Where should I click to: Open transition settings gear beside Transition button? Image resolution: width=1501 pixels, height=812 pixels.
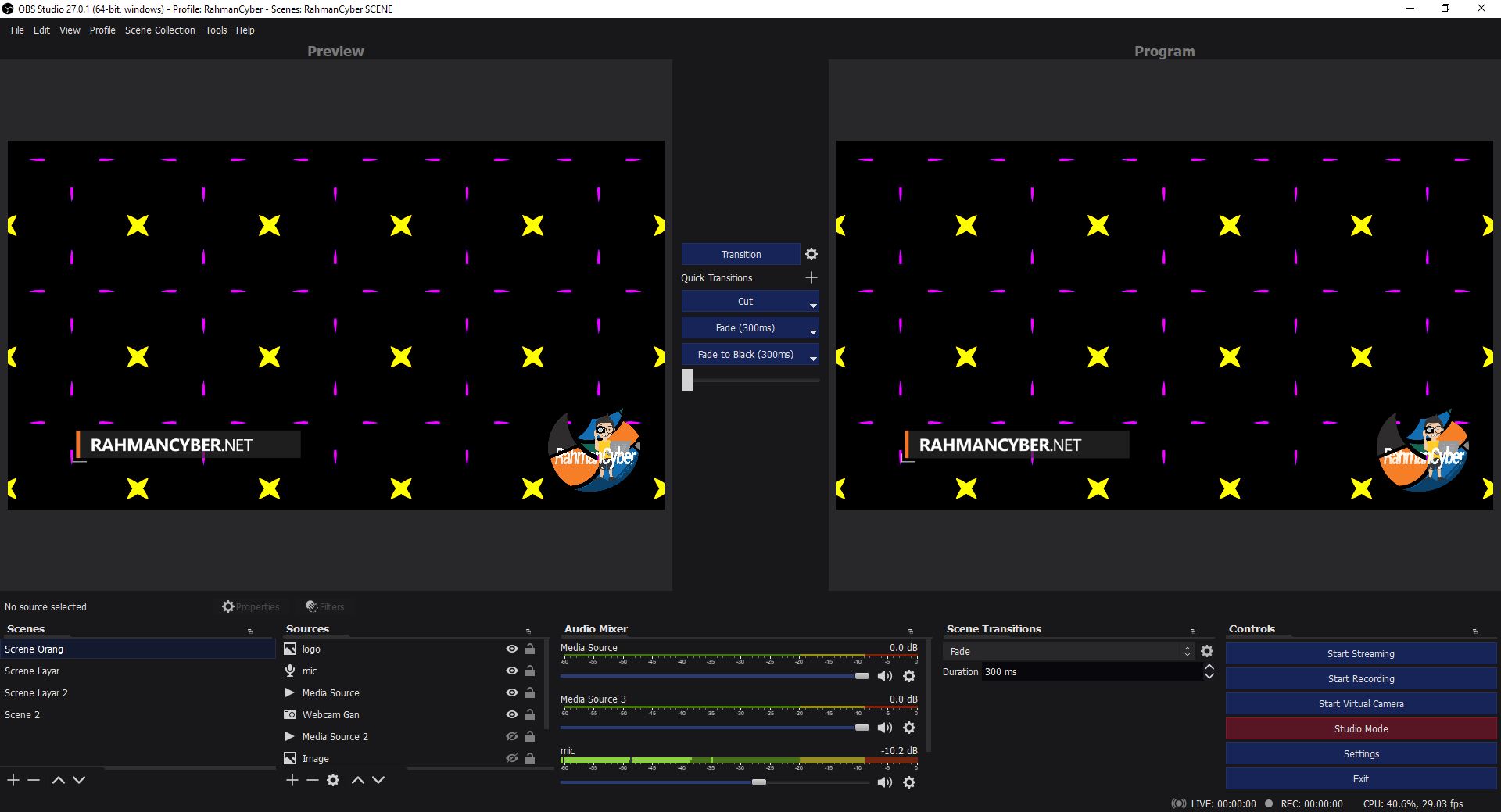pos(811,254)
